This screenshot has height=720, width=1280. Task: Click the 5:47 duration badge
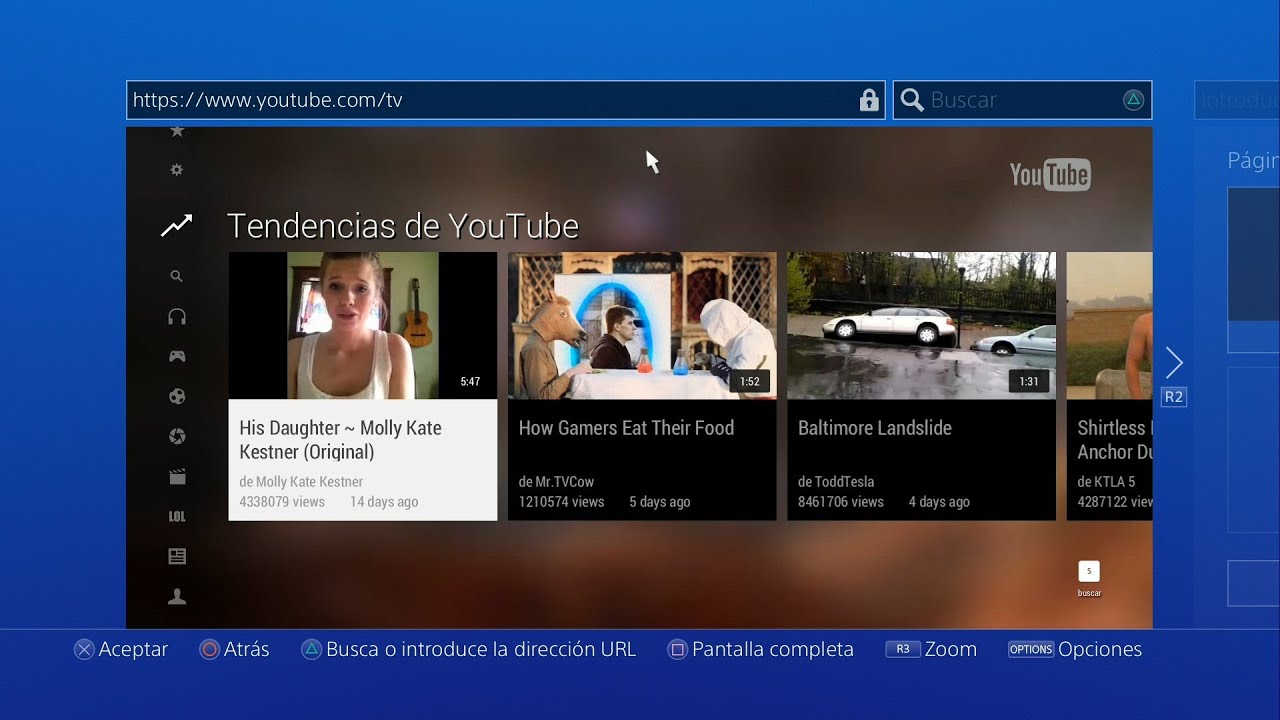pos(470,382)
